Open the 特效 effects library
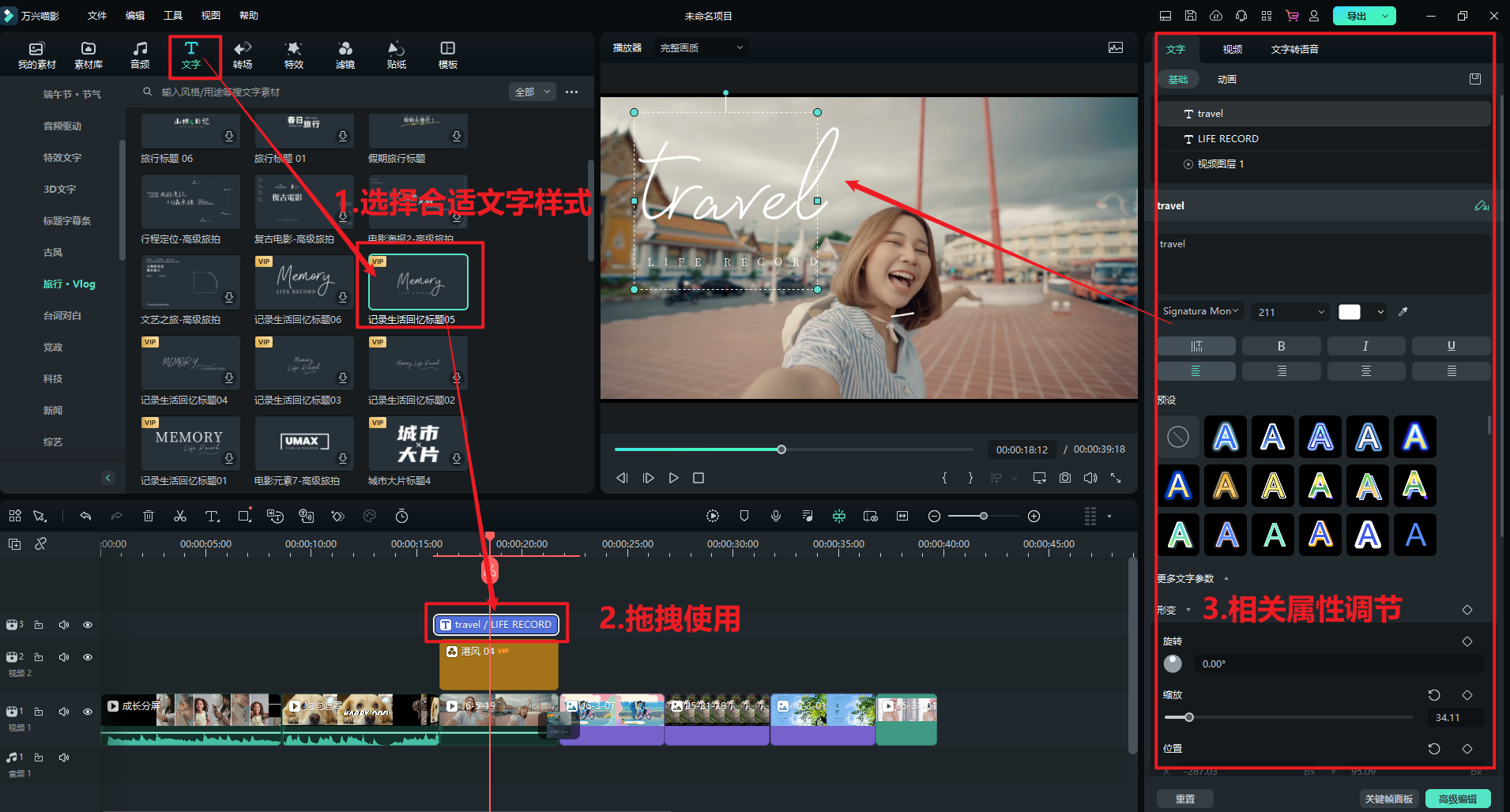Screen dimensions: 1510x812 (x=294, y=55)
